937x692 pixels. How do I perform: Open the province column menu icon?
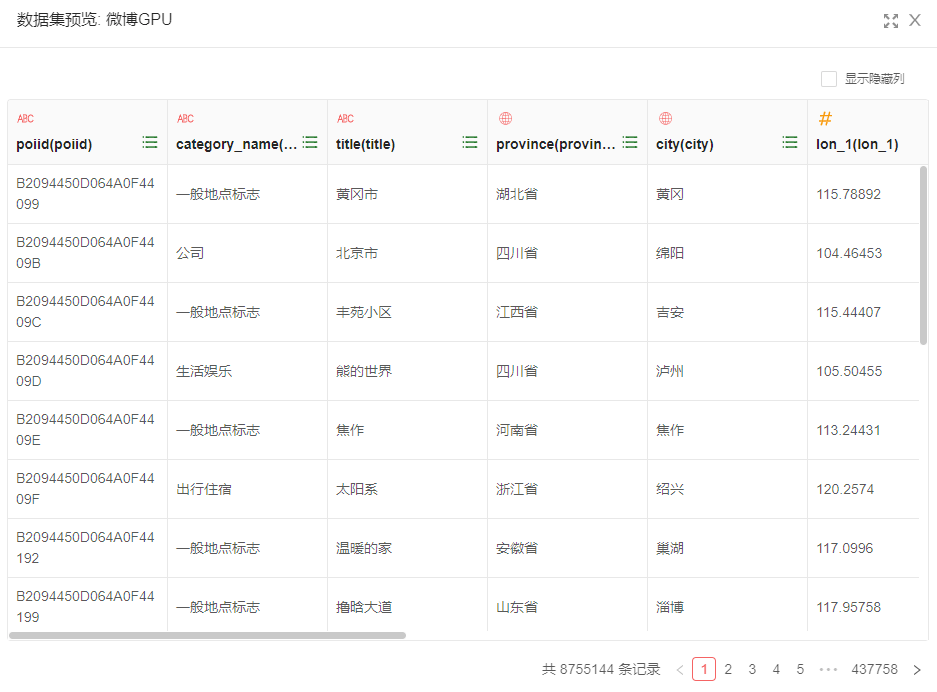[630, 143]
